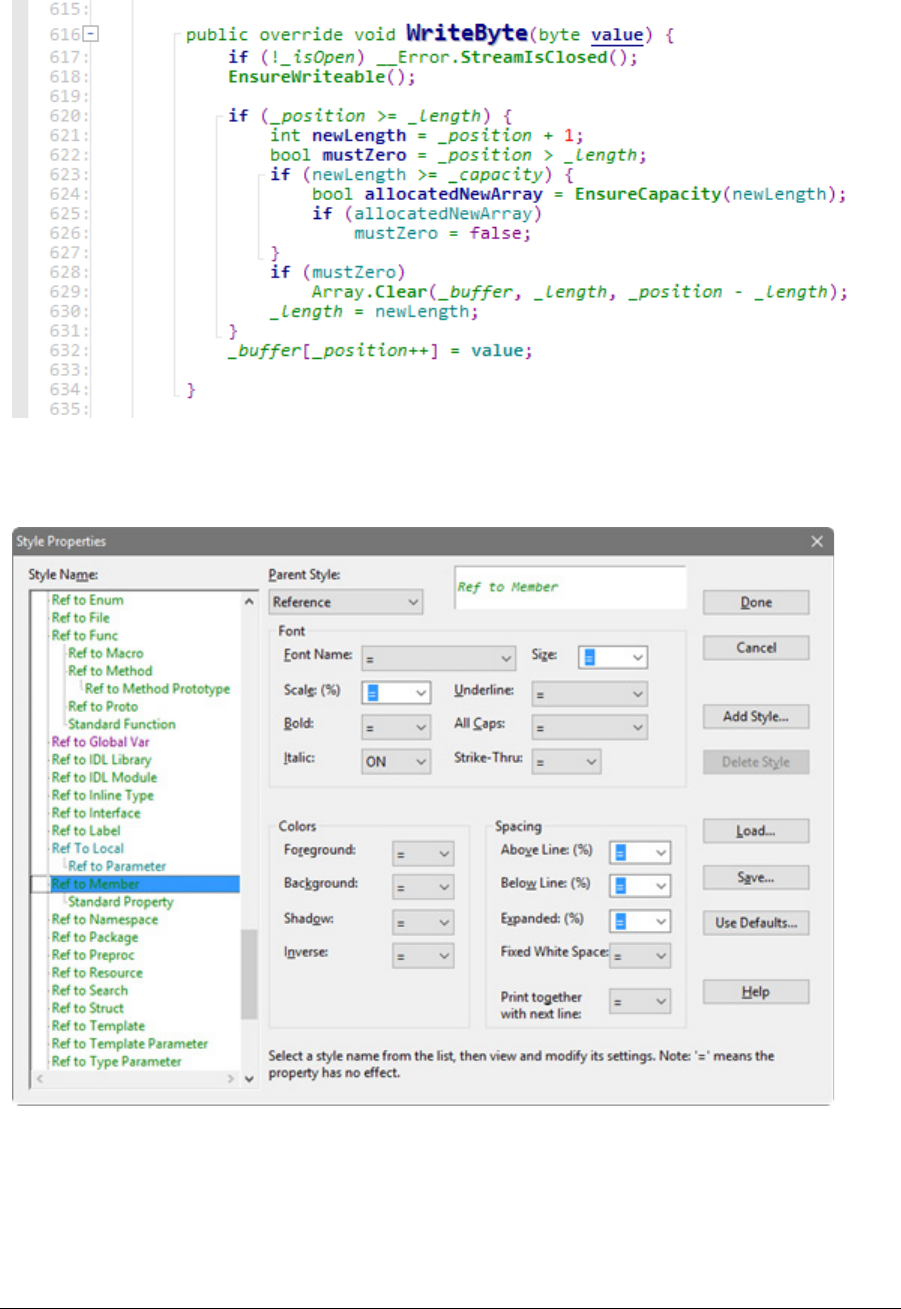Select Standard Property style entry

tap(120, 902)
